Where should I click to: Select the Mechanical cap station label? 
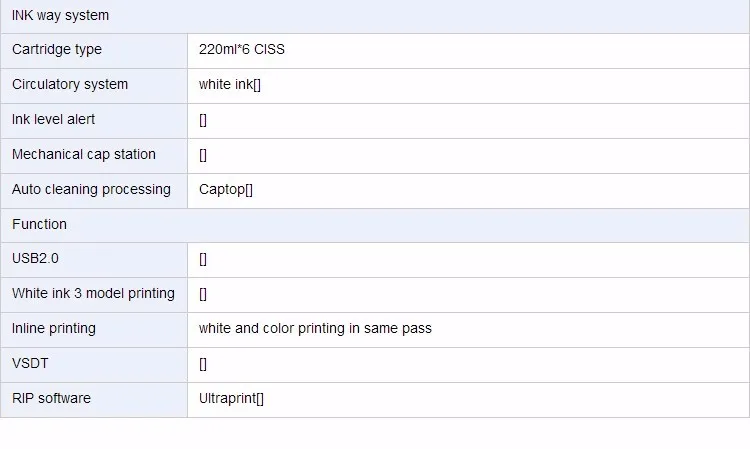(84, 155)
